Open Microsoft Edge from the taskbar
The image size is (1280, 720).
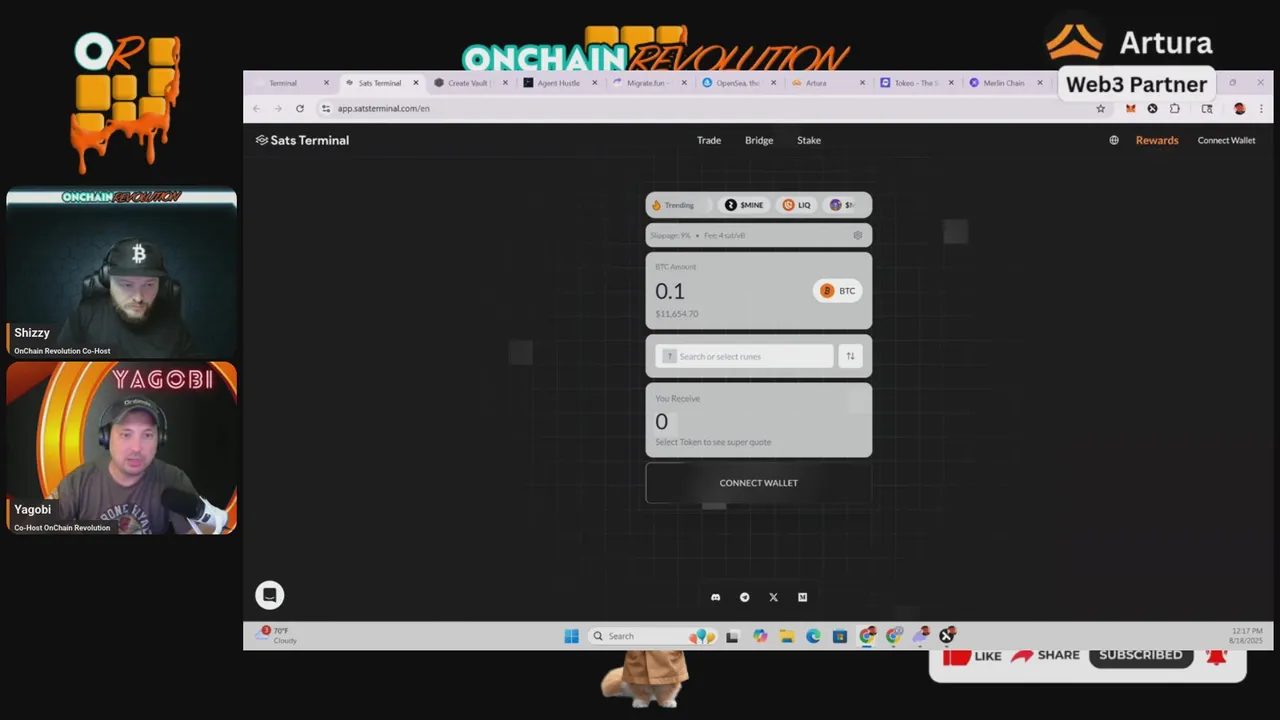[x=813, y=636]
